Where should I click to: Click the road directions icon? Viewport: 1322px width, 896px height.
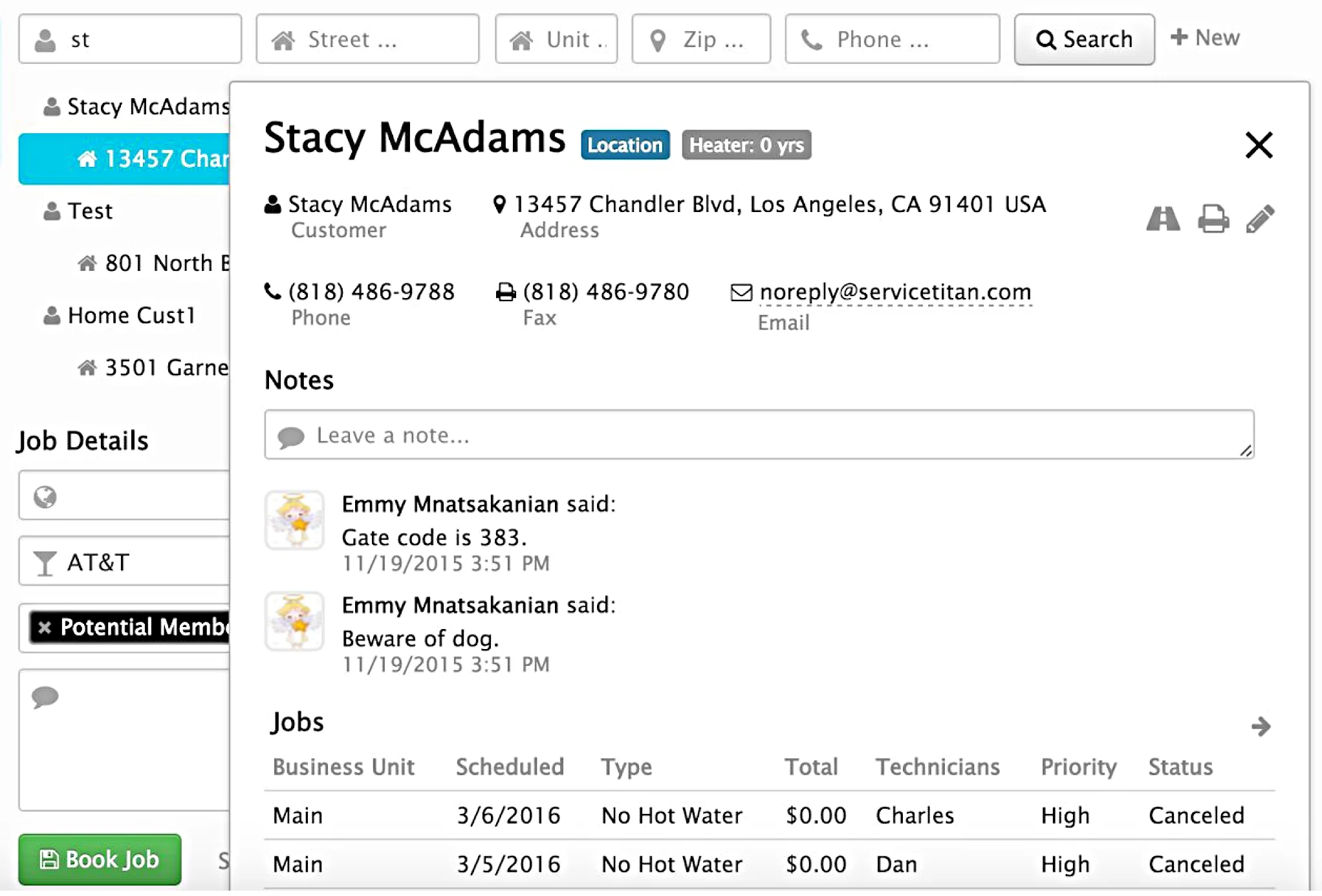point(1163,219)
